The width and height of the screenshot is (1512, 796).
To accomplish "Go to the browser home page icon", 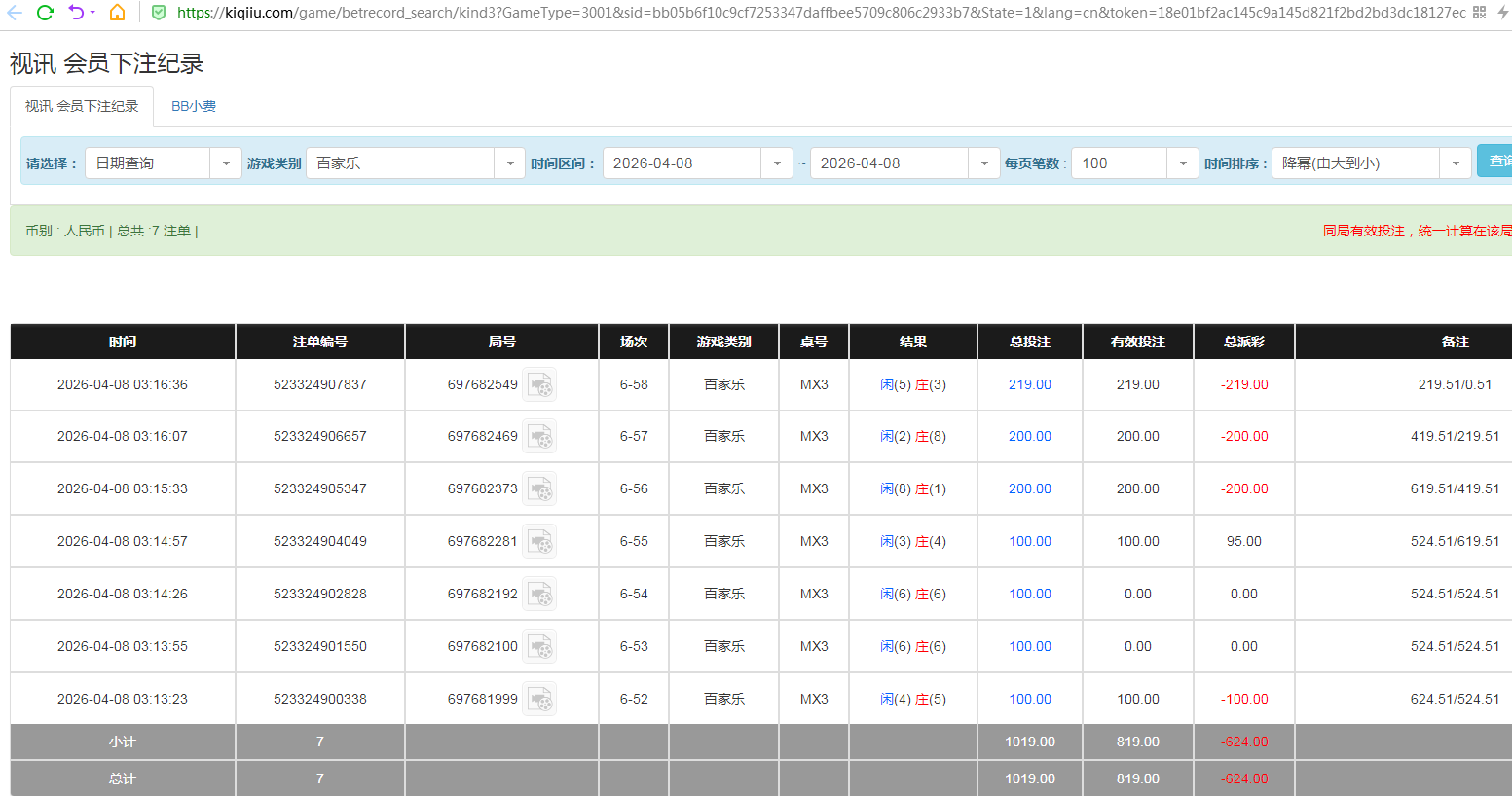I will pos(117,13).
